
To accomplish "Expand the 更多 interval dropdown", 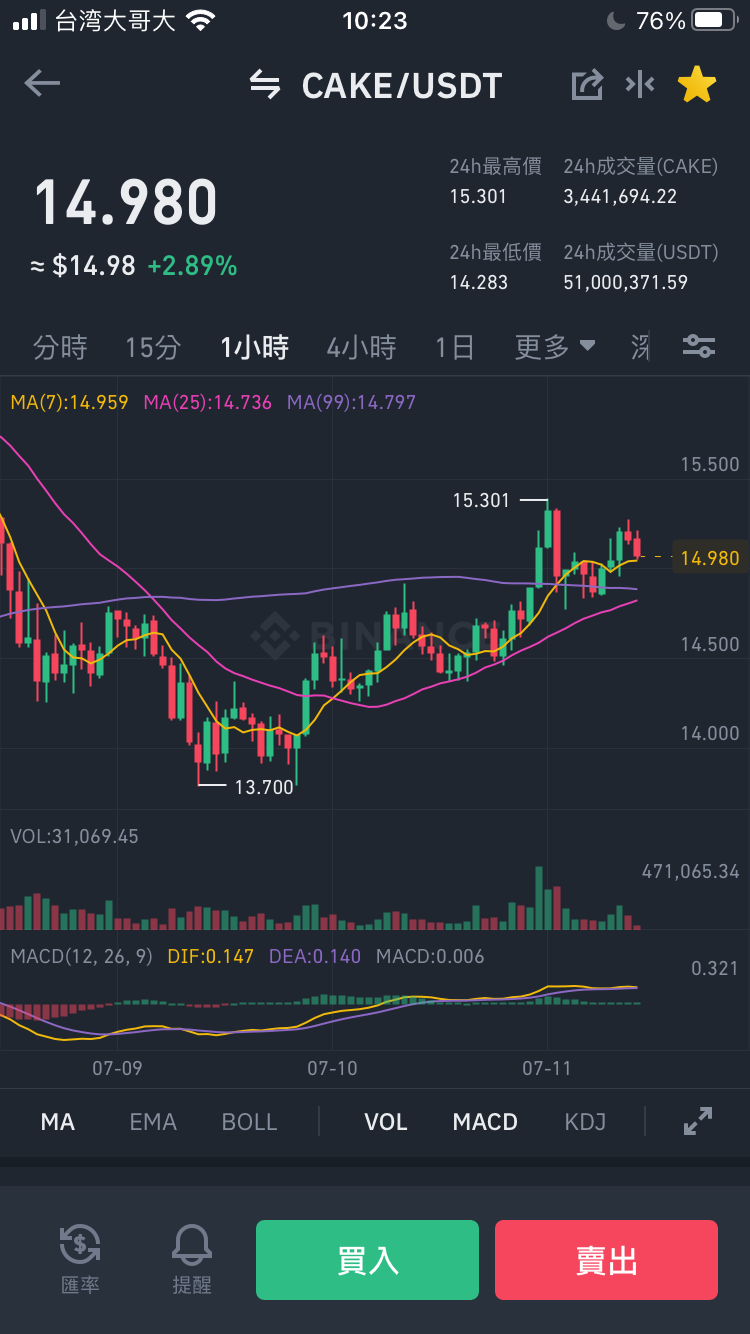I will pos(555,347).
